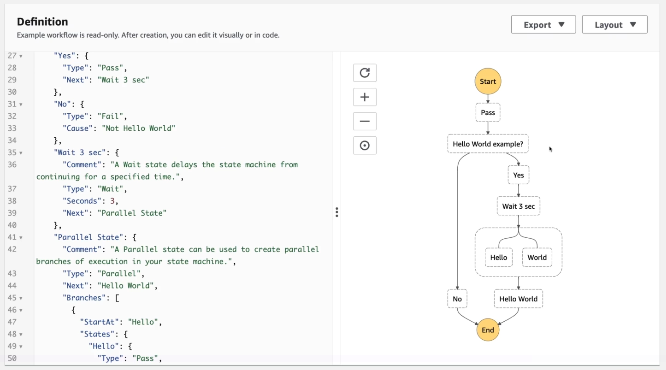Open the Layout dropdown
Image resolution: width=666 pixels, height=370 pixels.
click(x=615, y=25)
